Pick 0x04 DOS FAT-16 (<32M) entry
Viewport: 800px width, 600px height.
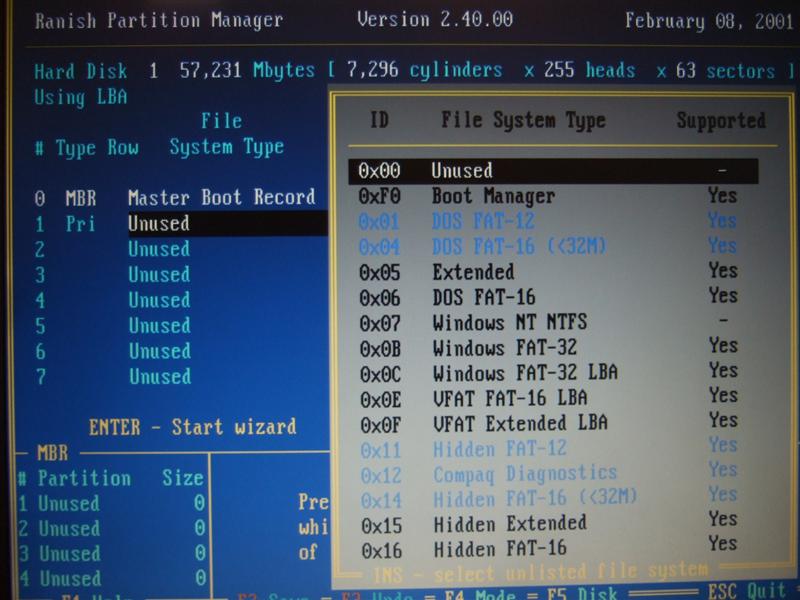coord(548,246)
